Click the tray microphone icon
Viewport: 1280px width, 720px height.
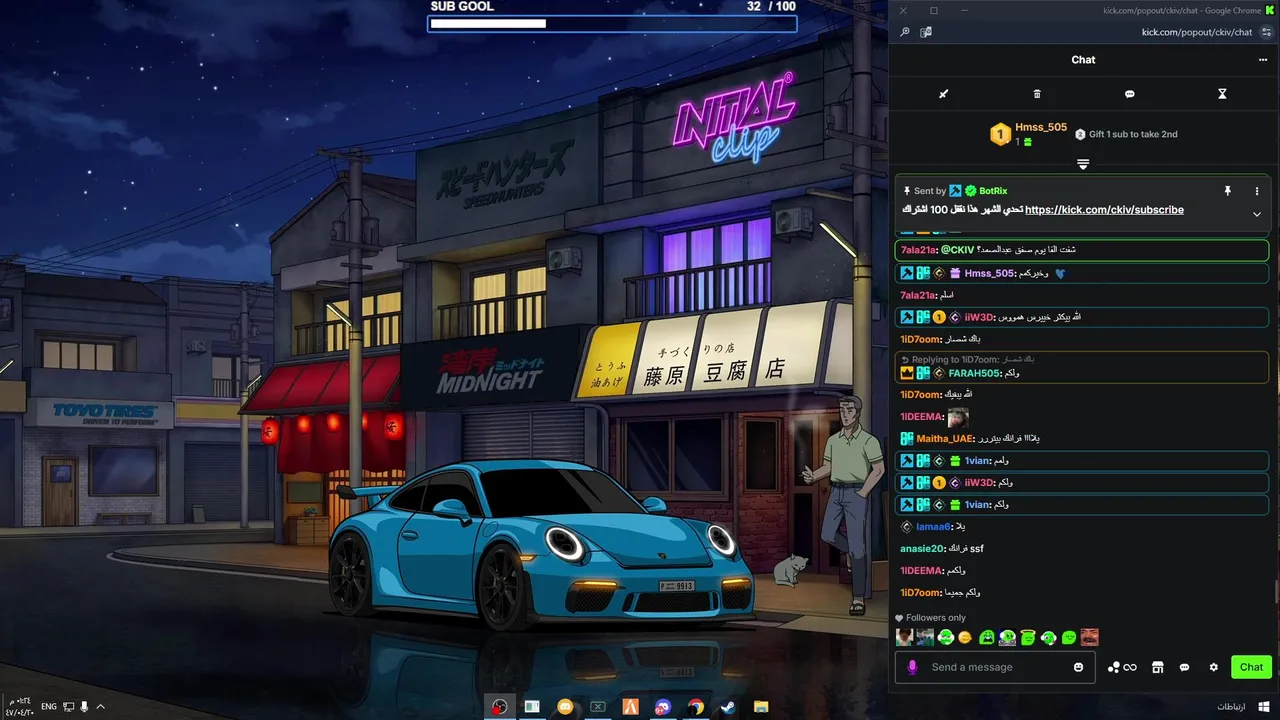[x=84, y=707]
